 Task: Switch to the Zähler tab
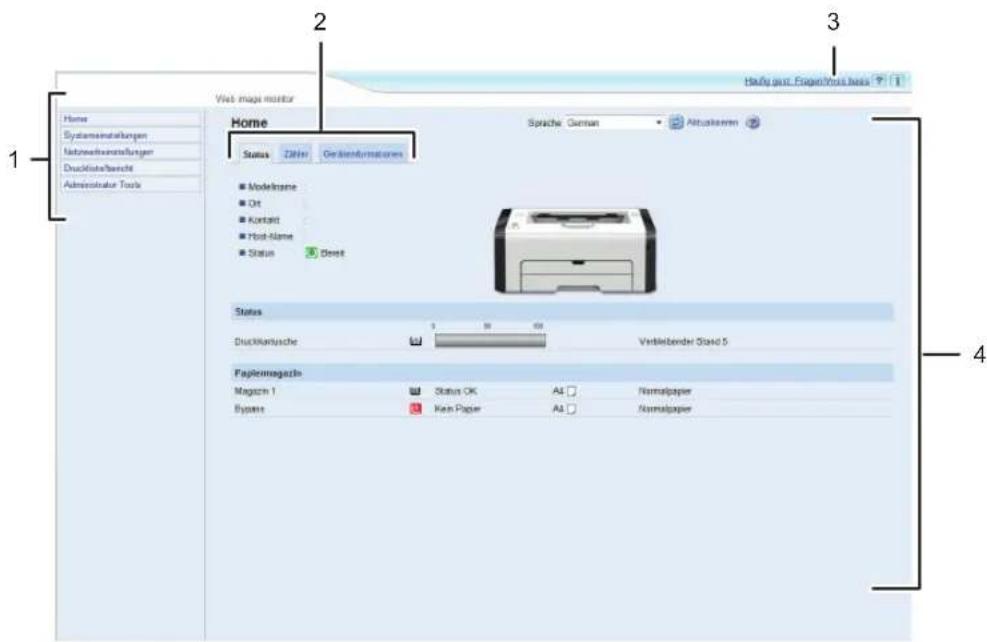point(296,154)
